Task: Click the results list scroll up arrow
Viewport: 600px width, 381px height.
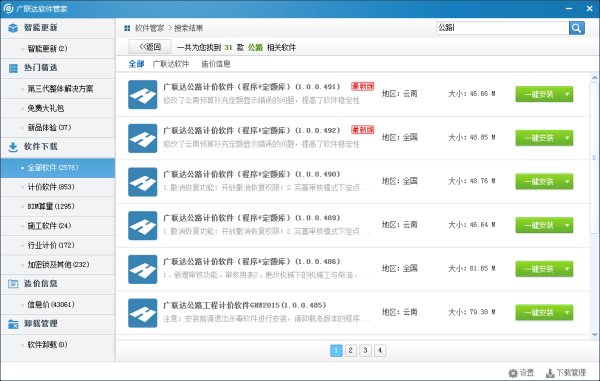Action: [x=595, y=77]
